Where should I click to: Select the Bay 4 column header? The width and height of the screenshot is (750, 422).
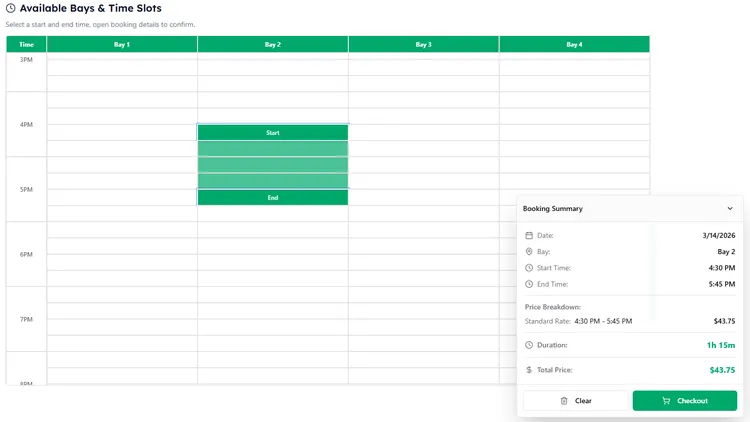[x=574, y=44]
